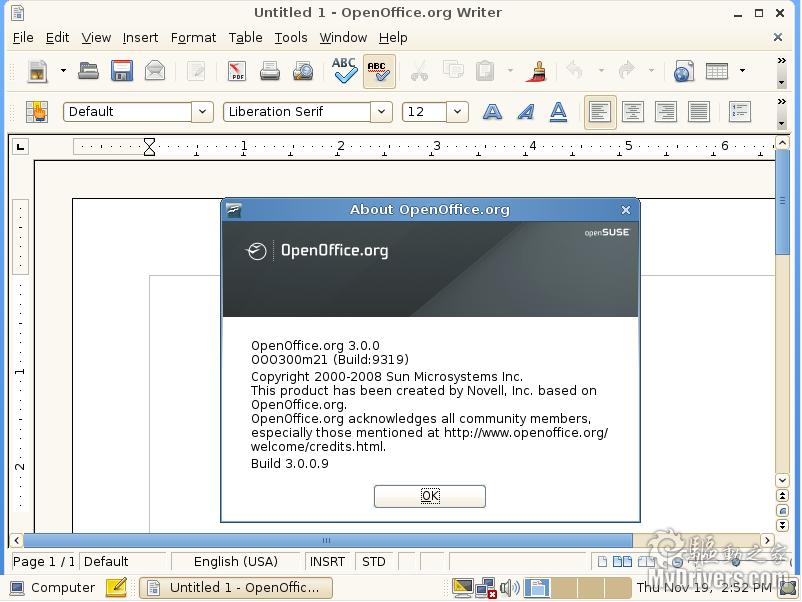Screen dimensions: 802x602
Task: Insert a Table with grid icon
Action: [717, 71]
